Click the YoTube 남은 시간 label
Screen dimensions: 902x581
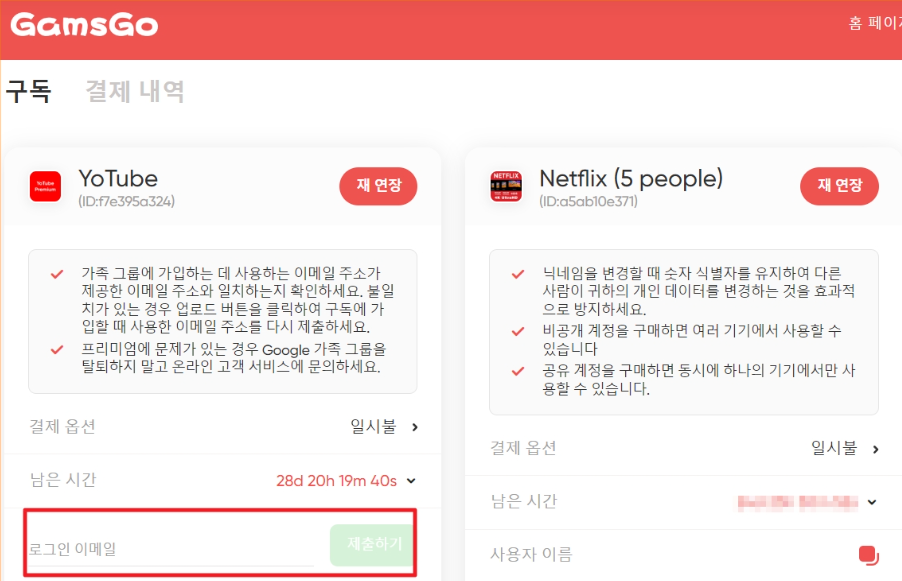pyautogui.click(x=63, y=480)
